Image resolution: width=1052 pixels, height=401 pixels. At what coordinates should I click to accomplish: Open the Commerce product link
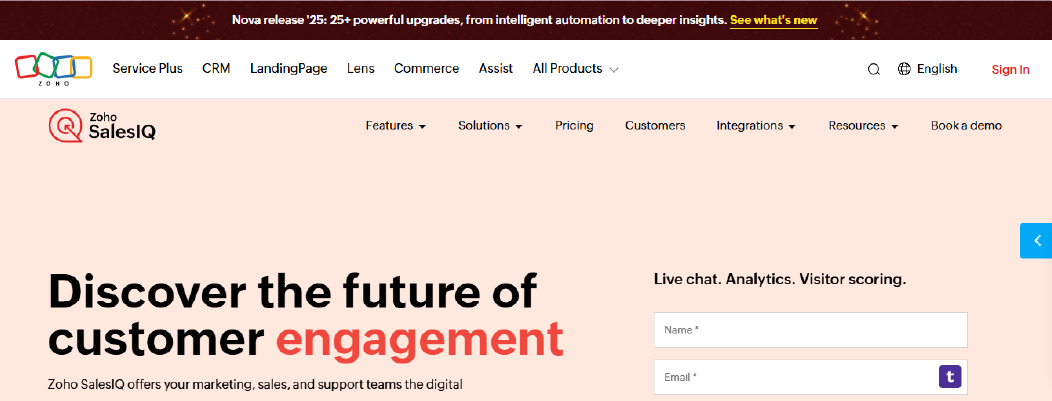point(427,68)
